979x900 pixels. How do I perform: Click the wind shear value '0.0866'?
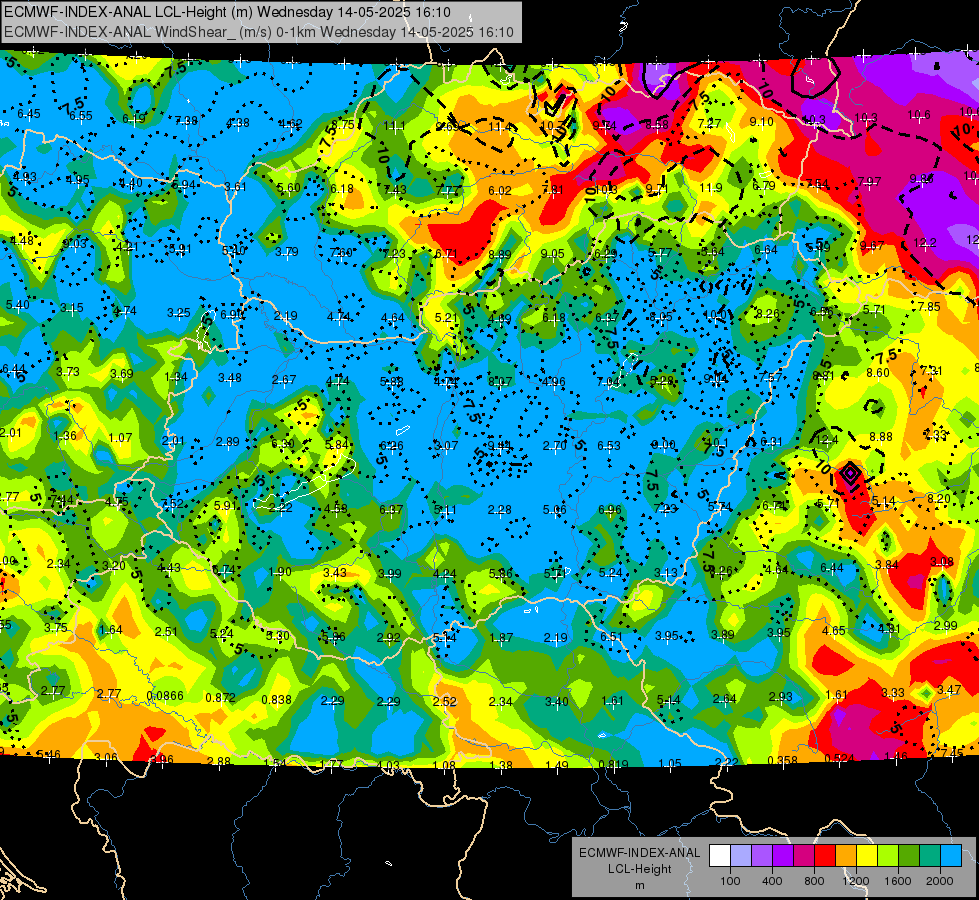[x=165, y=696]
